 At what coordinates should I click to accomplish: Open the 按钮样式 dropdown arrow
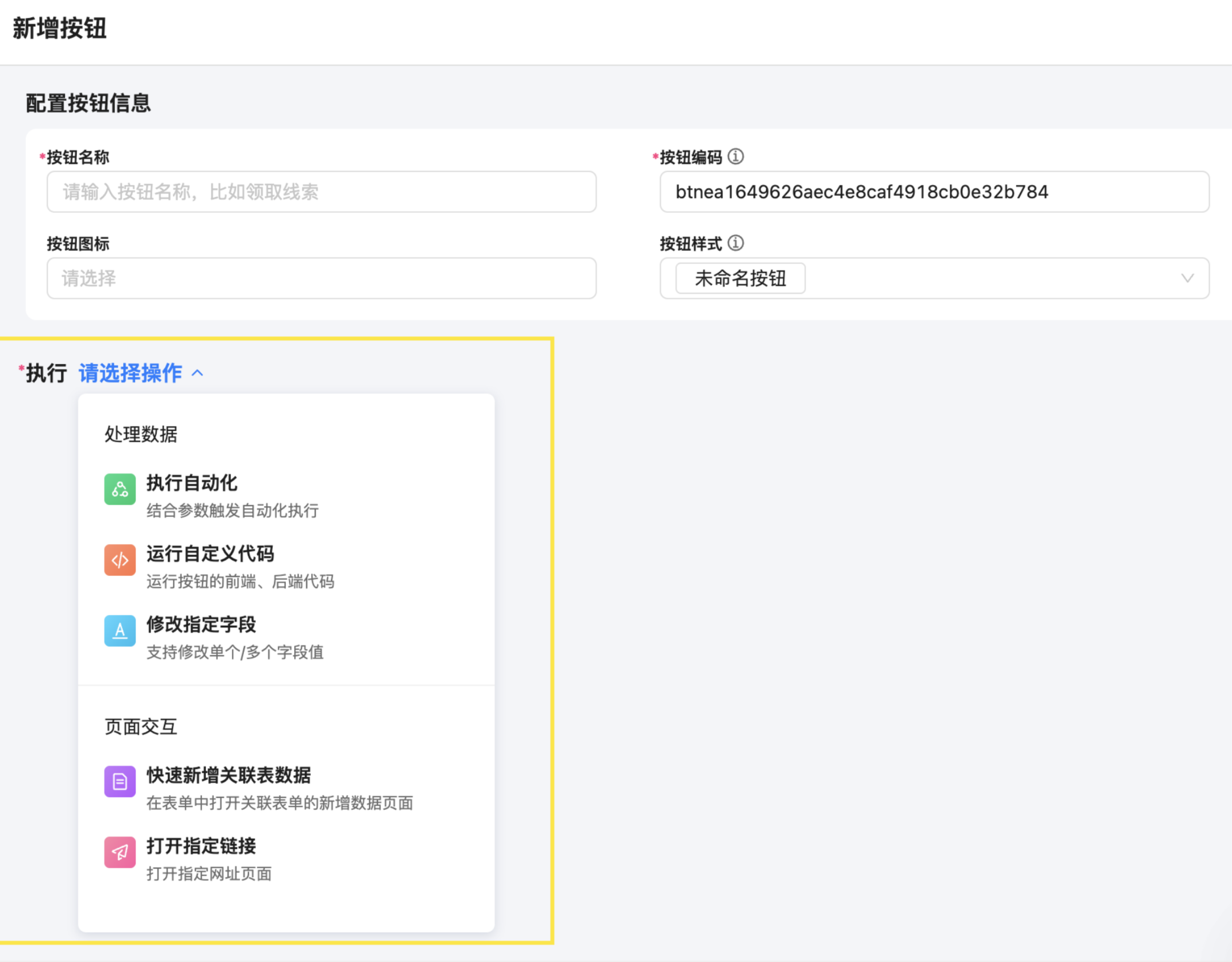pyautogui.click(x=1187, y=278)
